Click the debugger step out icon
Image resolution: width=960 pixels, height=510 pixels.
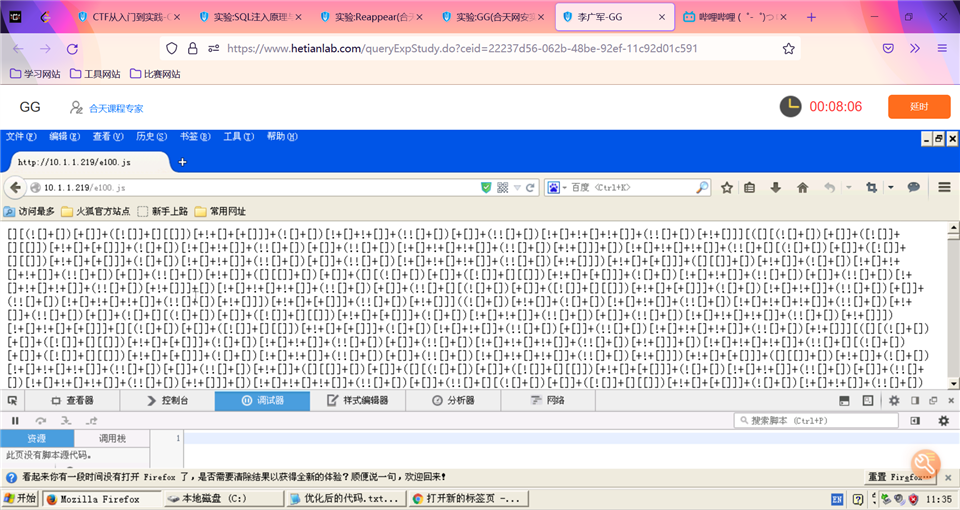(x=91, y=421)
